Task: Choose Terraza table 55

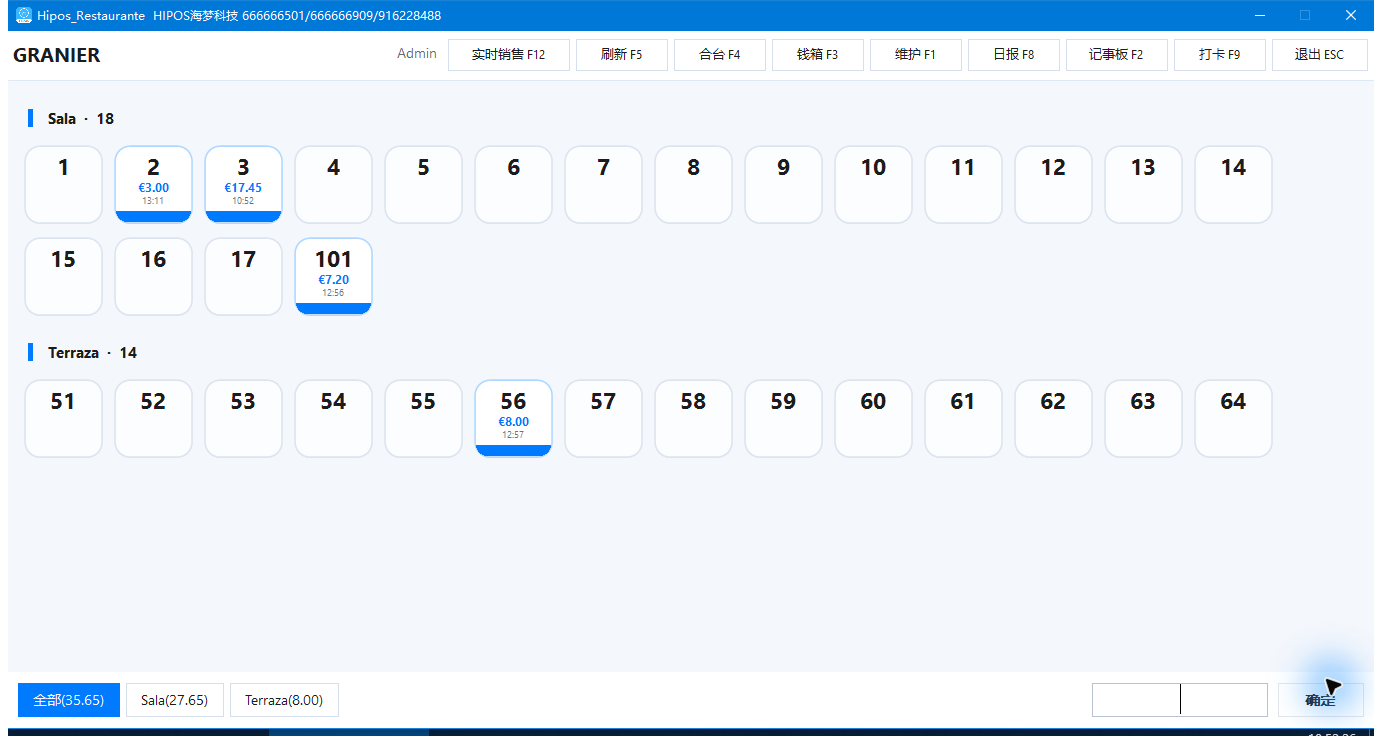Action: tap(424, 418)
